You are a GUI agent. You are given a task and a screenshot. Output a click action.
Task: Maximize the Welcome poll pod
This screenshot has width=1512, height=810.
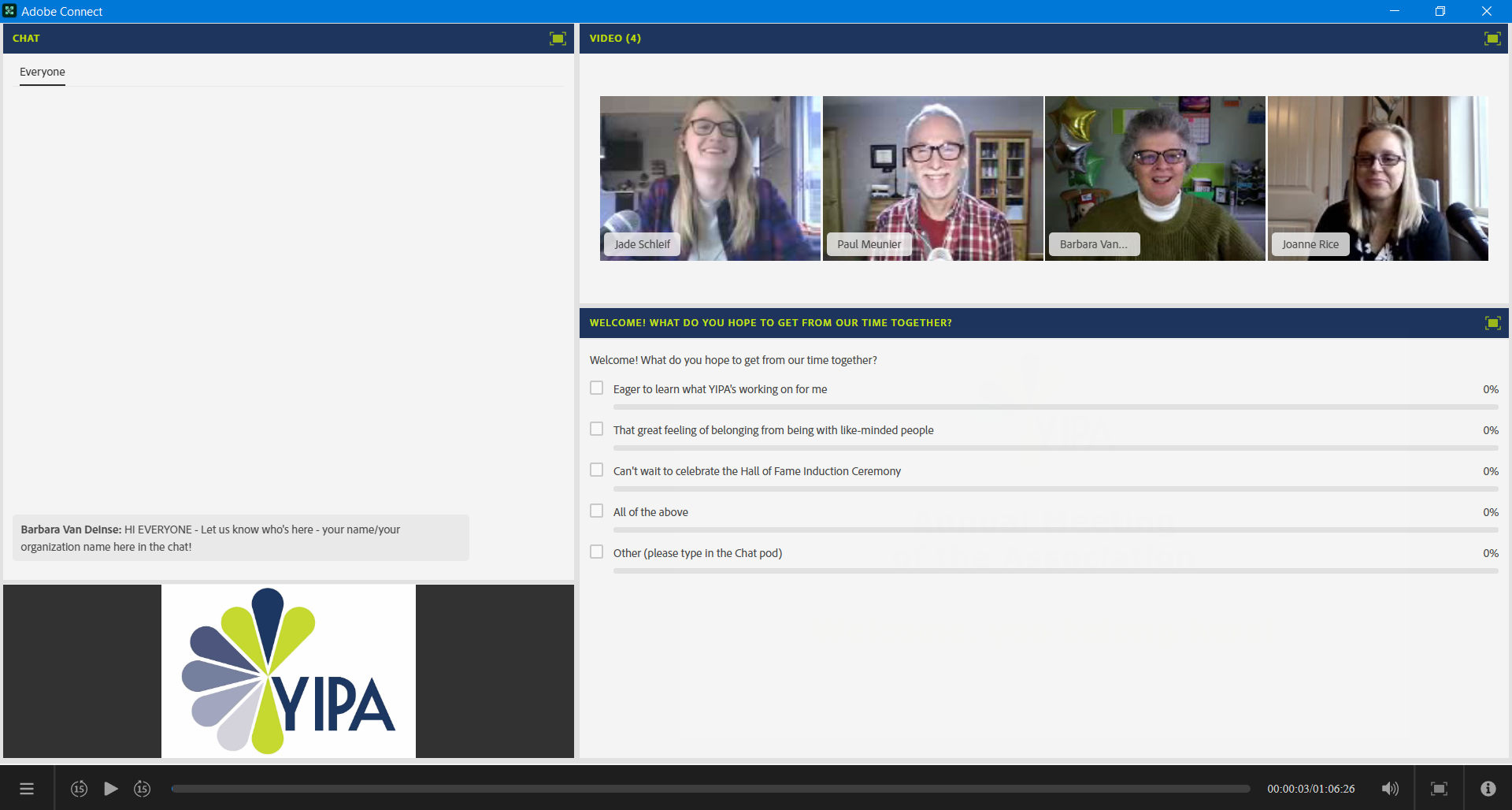tap(1492, 322)
